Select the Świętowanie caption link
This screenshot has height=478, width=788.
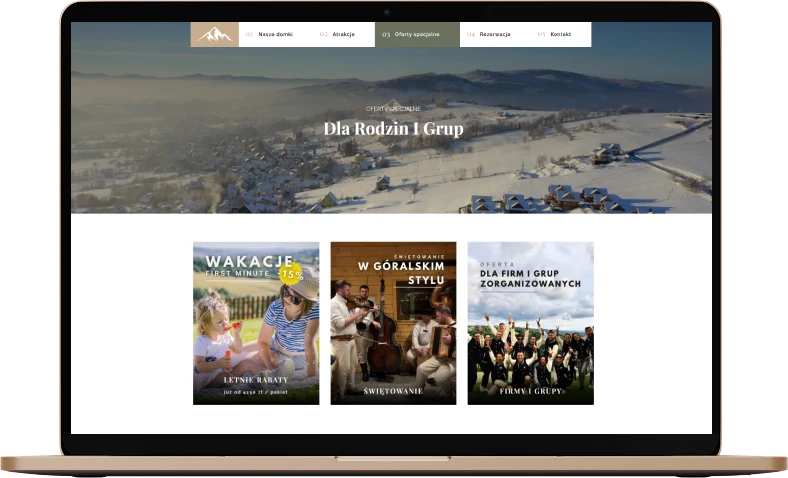pyautogui.click(x=393, y=391)
